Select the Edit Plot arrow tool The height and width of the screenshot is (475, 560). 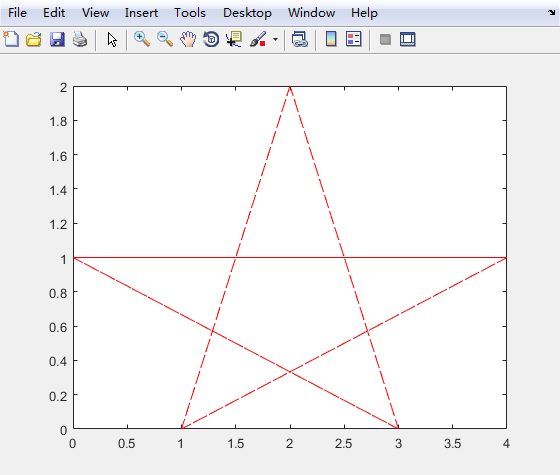[x=112, y=39]
